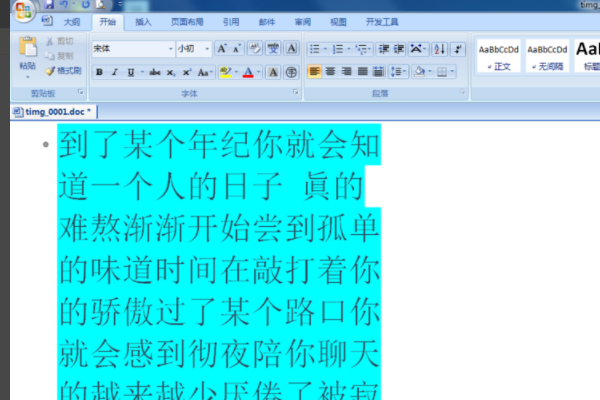
Task: Select Align Text Left
Action: (x=315, y=72)
